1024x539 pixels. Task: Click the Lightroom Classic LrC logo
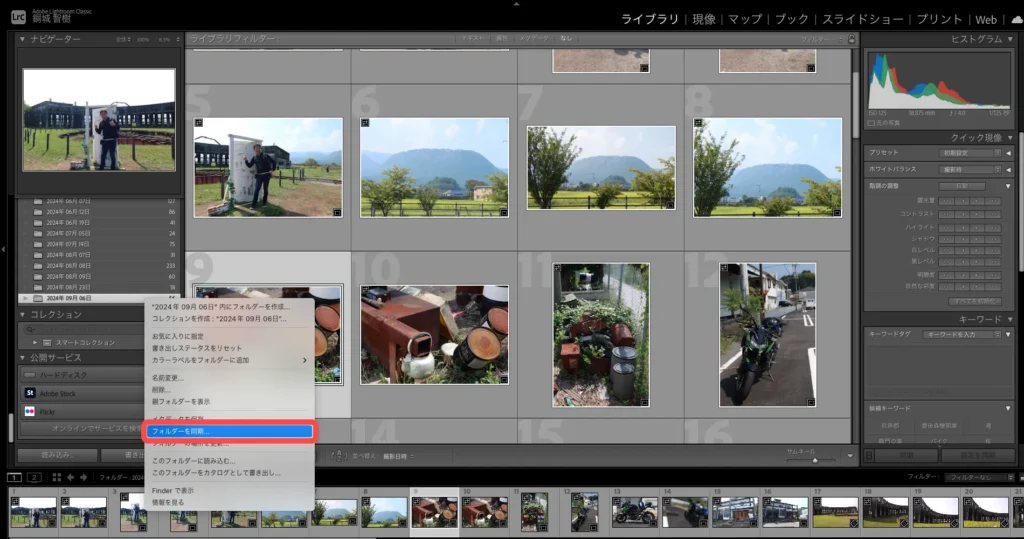(17, 18)
